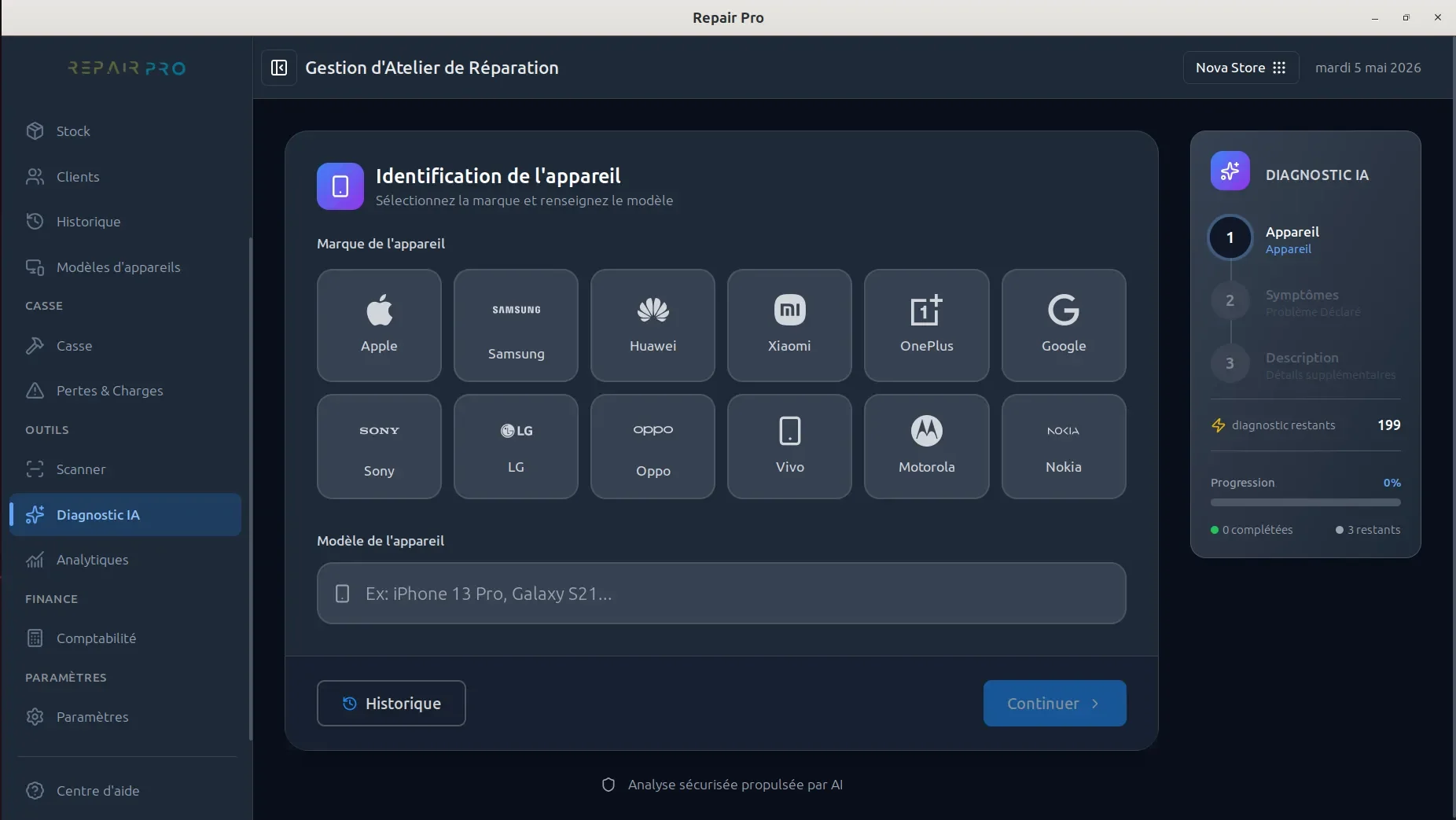1456x820 pixels.
Task: Click the sidebar vertical scrollbar
Action: 251,487
